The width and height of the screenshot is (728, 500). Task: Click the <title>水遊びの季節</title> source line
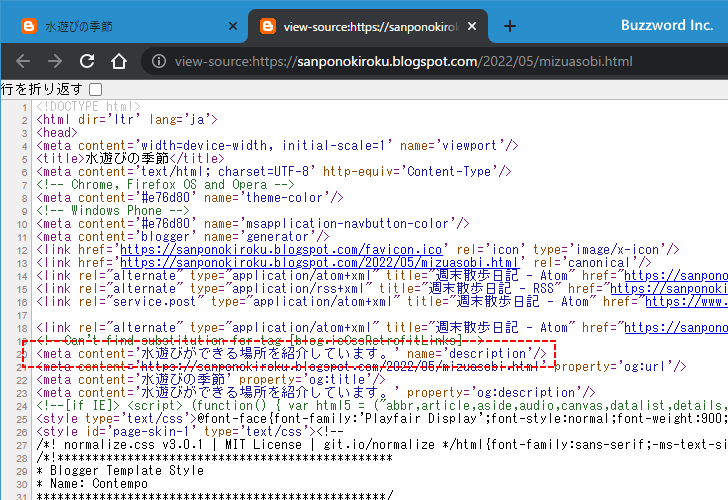point(130,159)
